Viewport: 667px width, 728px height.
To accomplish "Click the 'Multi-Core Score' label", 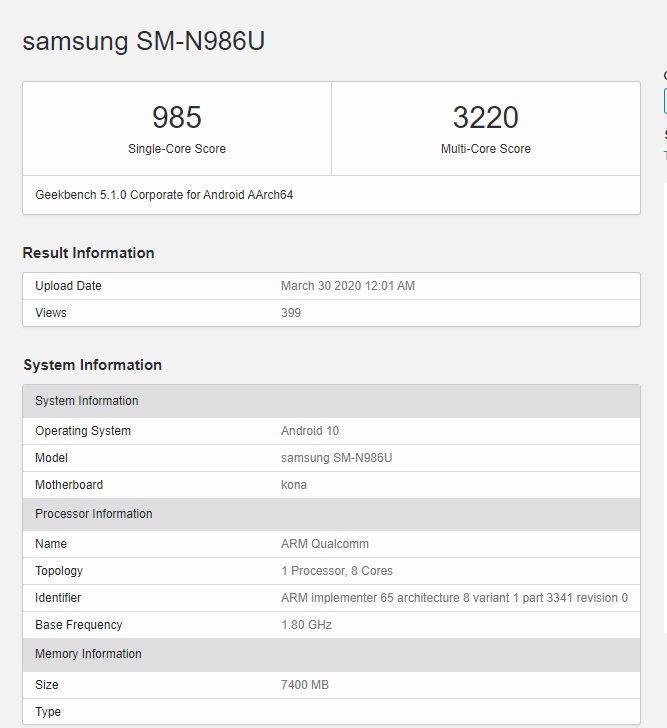I will point(486,149).
